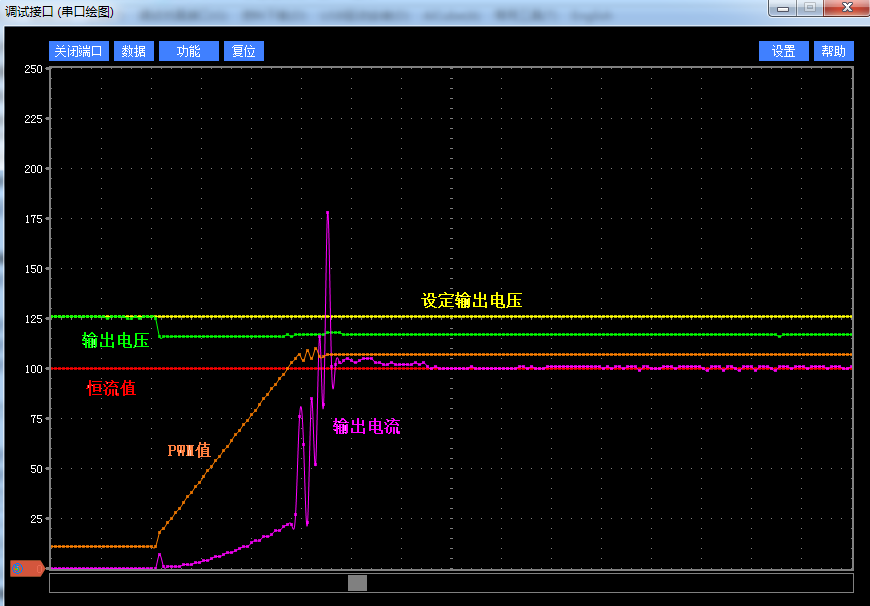Click the PWM值 orange label
Screen dimensions: 870x606
189,450
